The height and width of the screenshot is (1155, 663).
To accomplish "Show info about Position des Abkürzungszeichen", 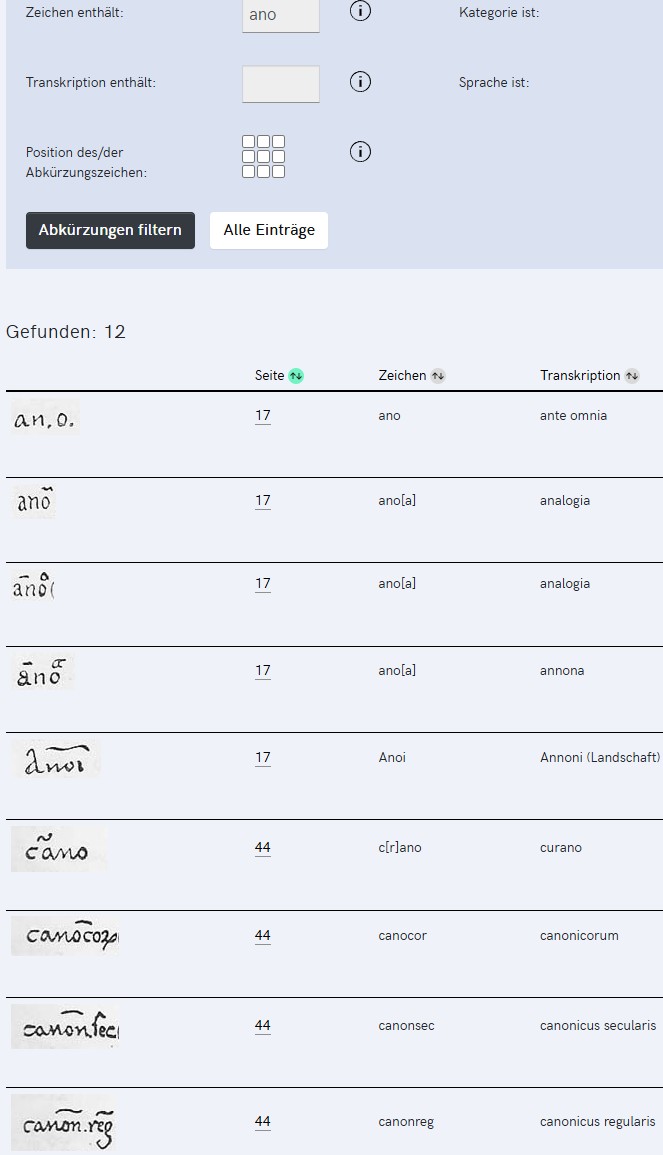I will [x=360, y=152].
